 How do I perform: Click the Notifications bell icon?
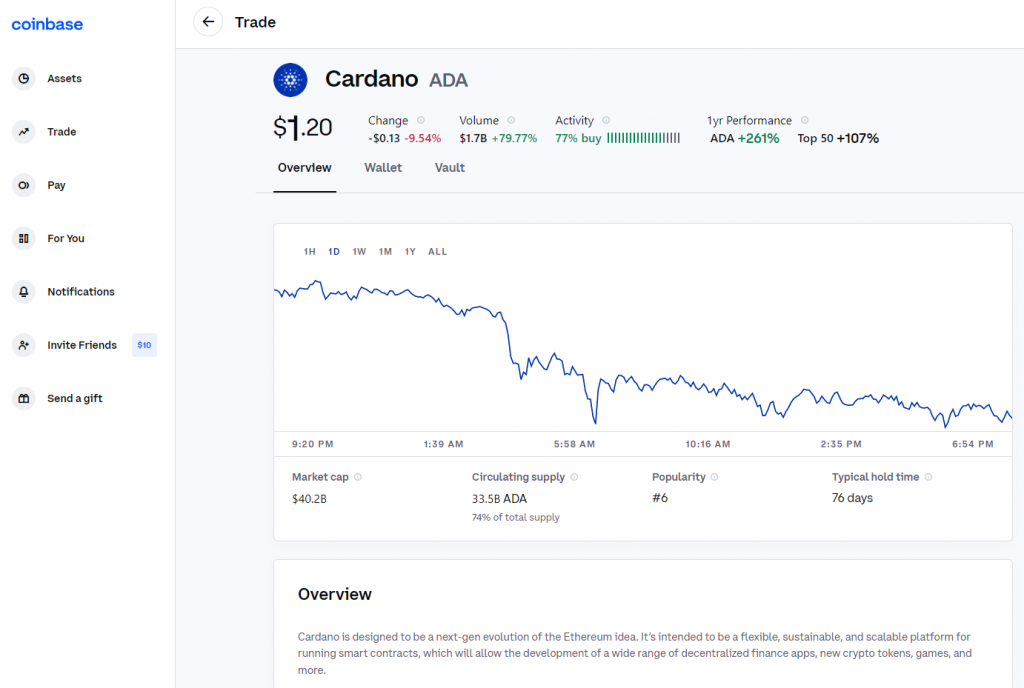[x=24, y=292]
